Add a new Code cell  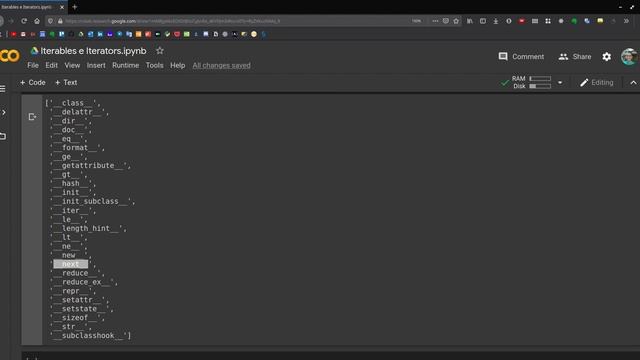tap(33, 82)
